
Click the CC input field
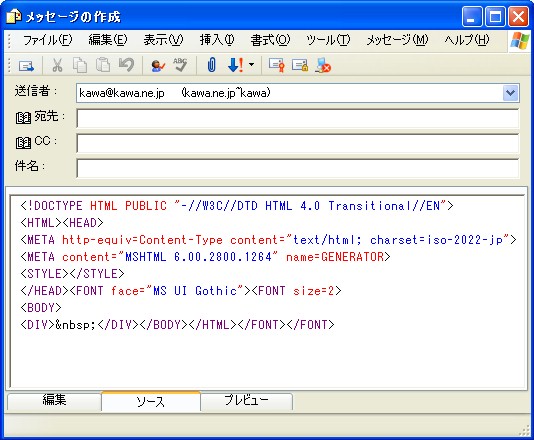(298, 143)
